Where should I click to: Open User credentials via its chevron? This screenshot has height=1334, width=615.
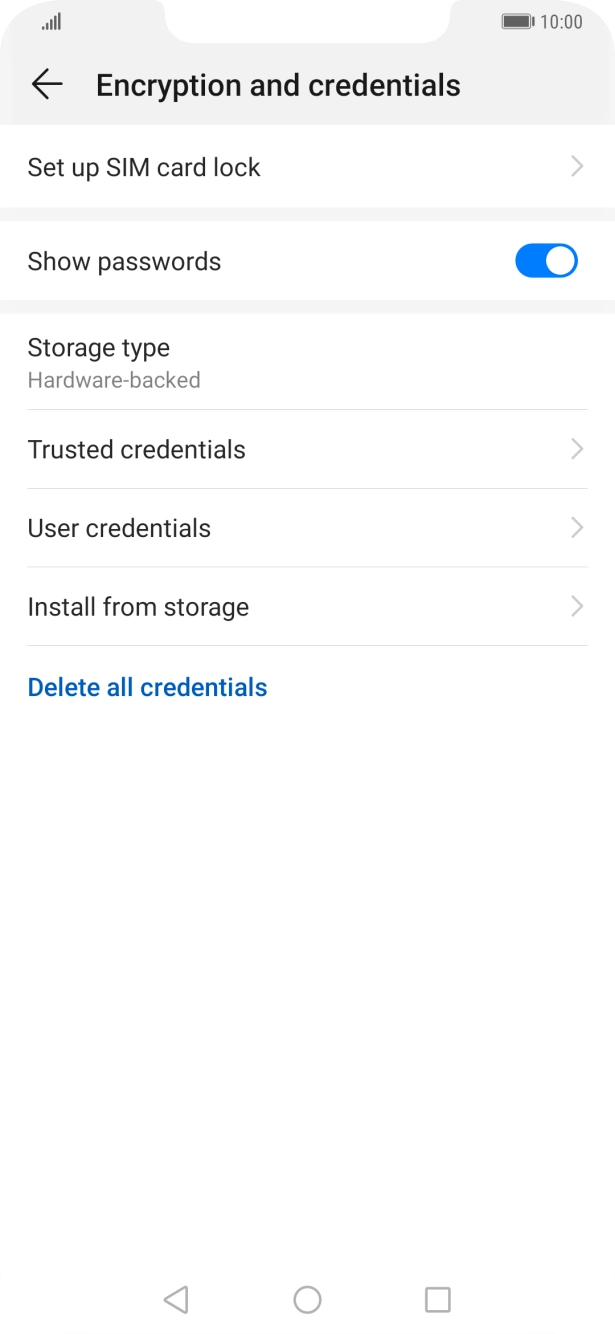[577, 527]
